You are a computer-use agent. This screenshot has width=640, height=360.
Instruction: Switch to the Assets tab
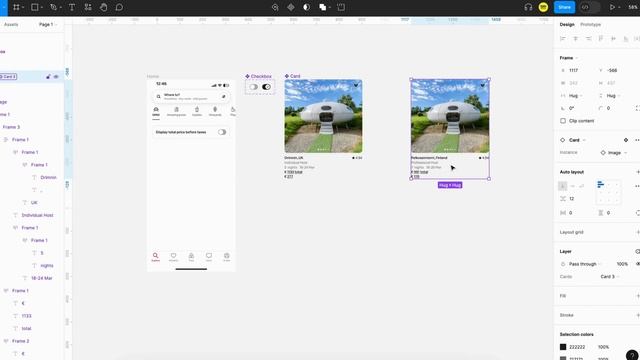click(x=11, y=24)
